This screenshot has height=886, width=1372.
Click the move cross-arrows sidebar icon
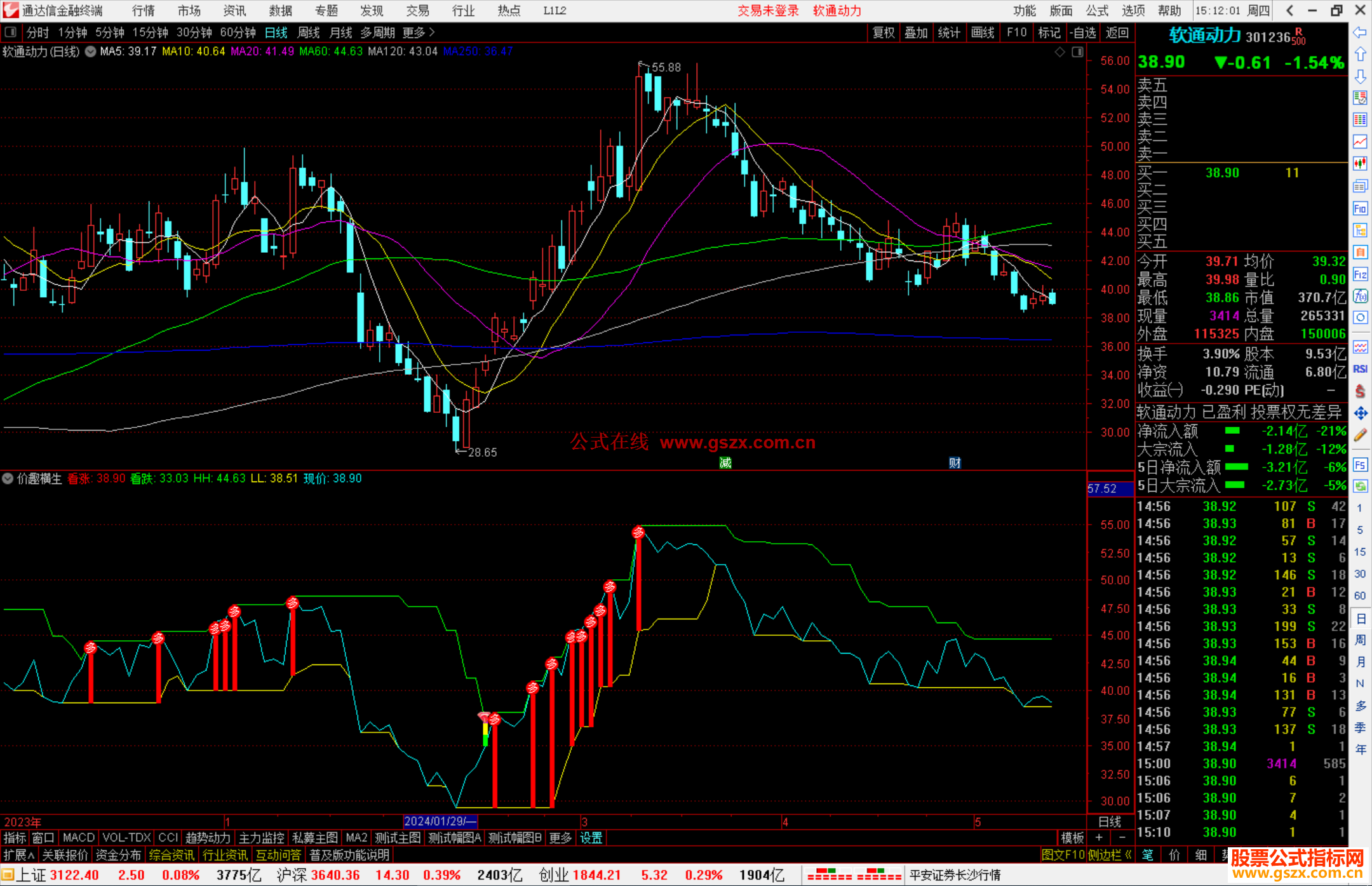(x=1360, y=413)
